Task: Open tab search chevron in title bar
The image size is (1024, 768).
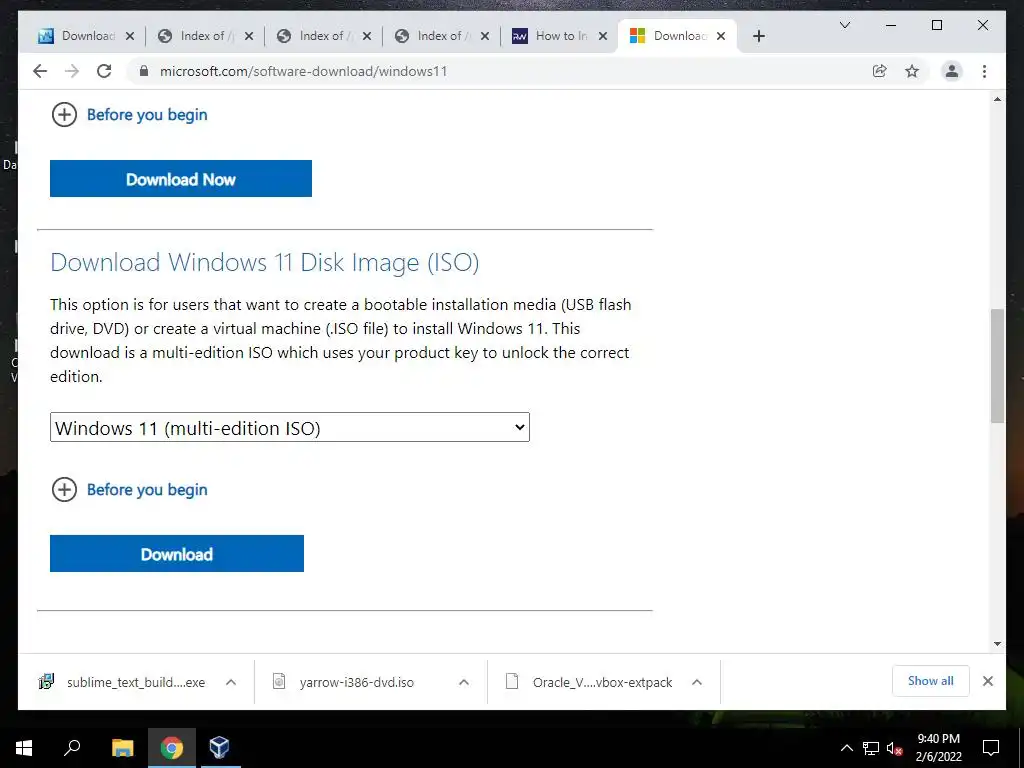Action: click(x=844, y=25)
